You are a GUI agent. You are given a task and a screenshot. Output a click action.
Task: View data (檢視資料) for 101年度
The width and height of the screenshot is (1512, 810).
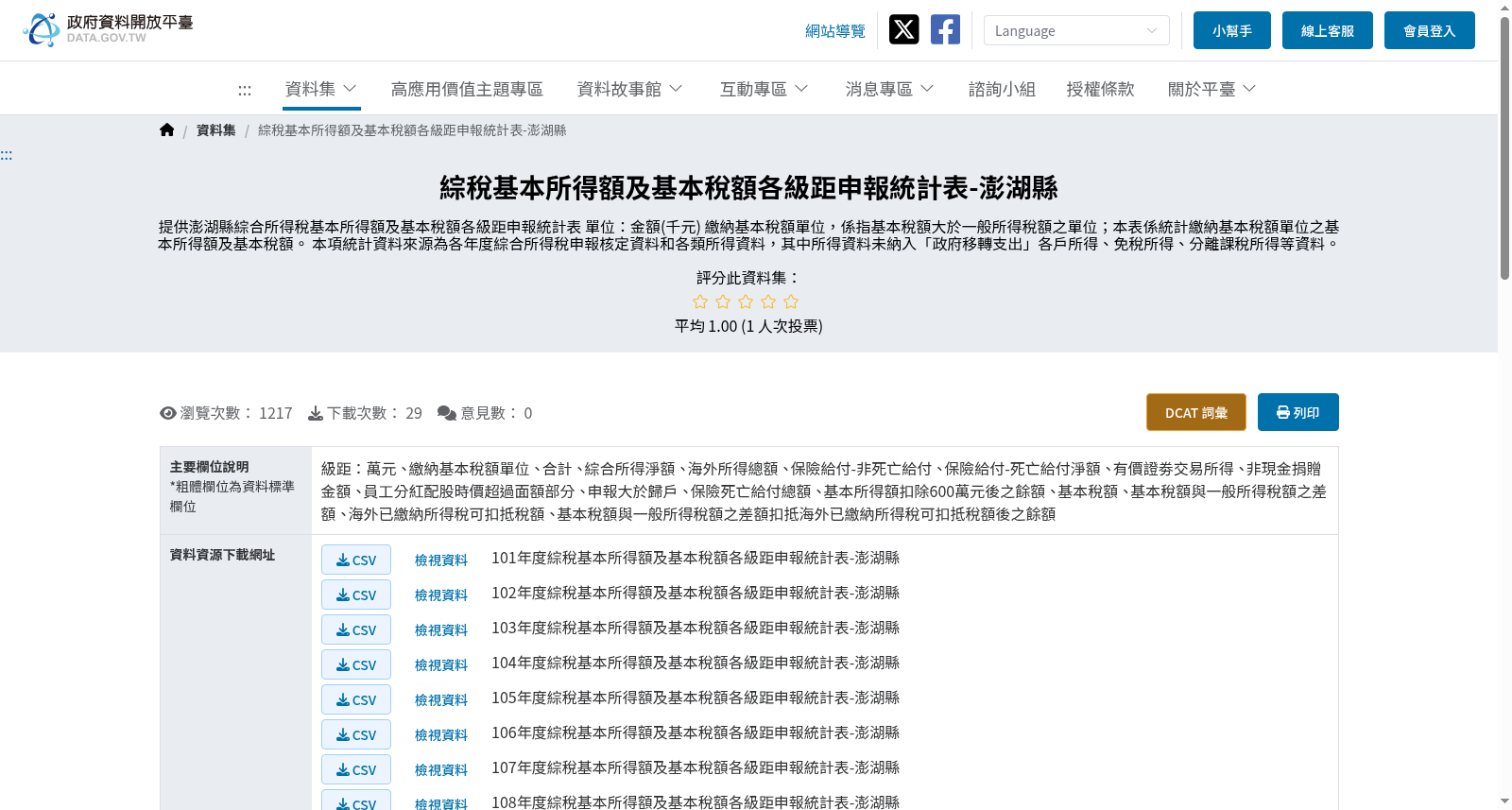(x=441, y=560)
